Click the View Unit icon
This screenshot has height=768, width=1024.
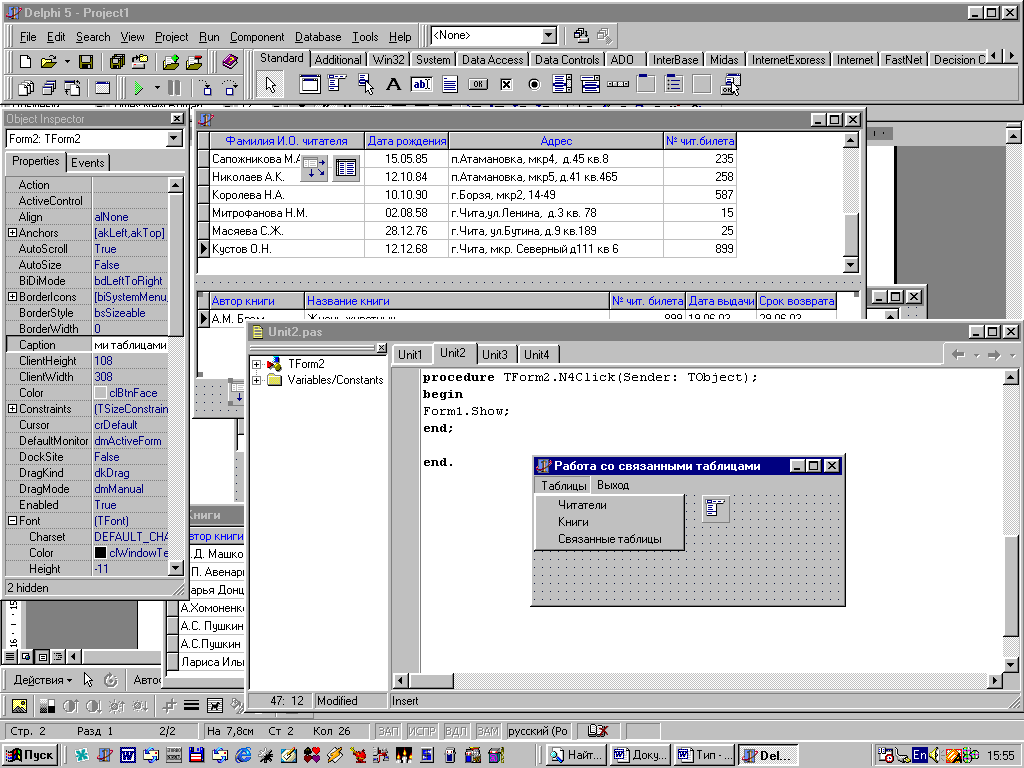[x=27, y=87]
